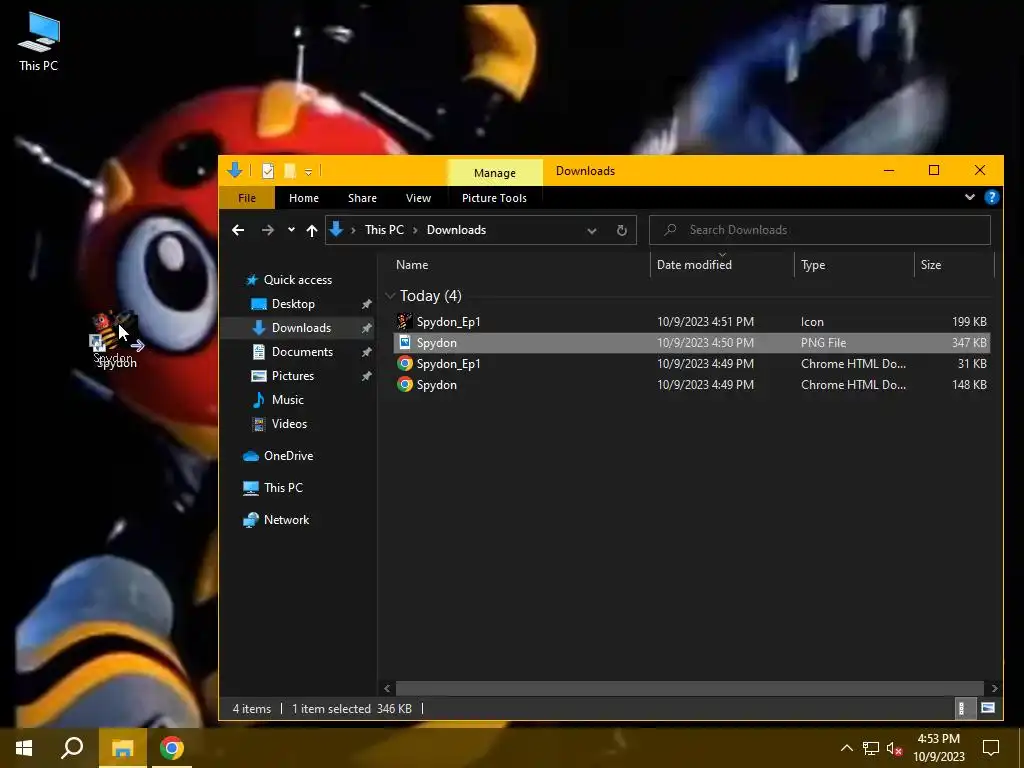
Task: Select This PC in navigation pane
Action: 283,488
